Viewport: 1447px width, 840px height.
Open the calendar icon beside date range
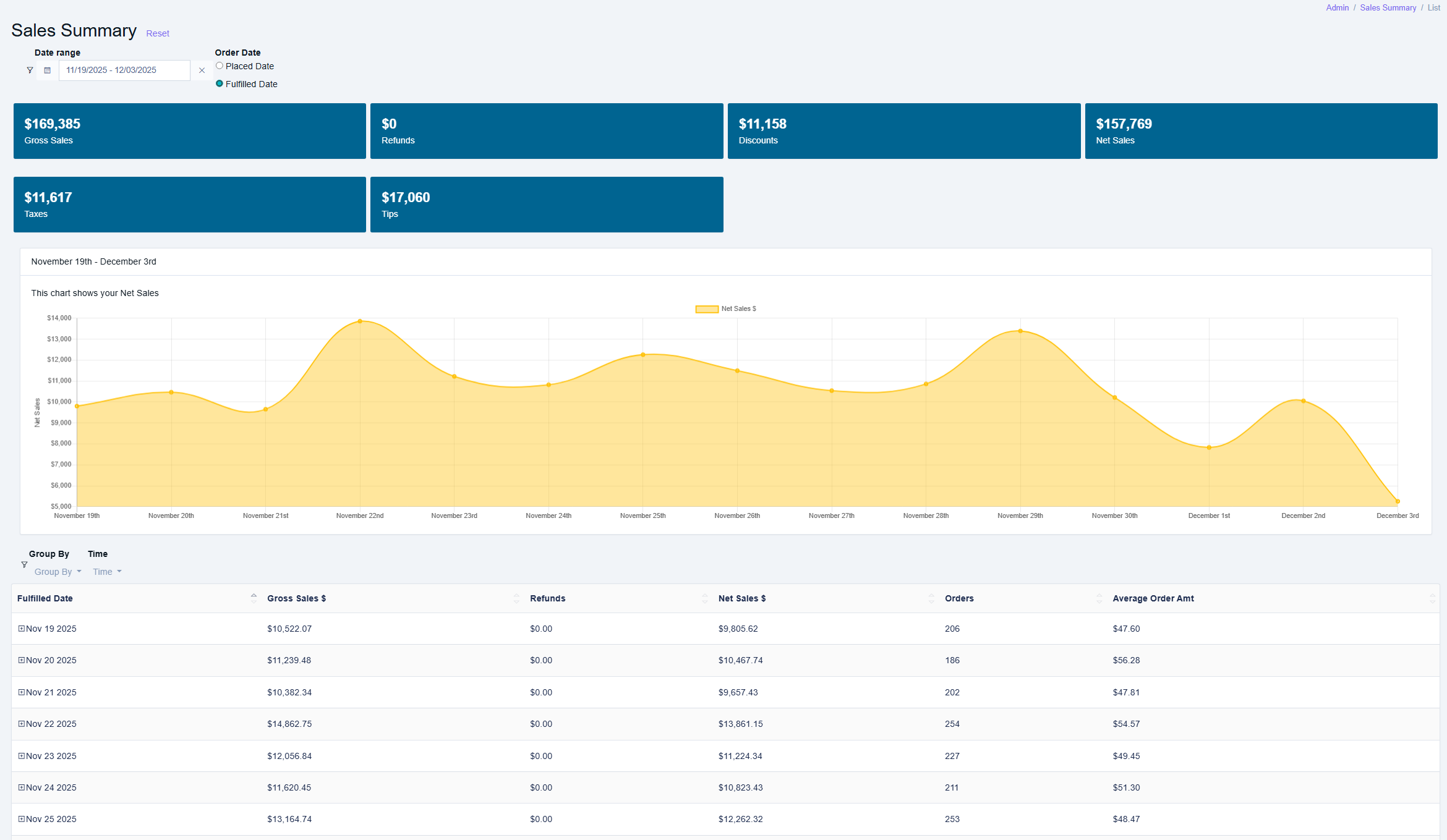pyautogui.click(x=48, y=70)
